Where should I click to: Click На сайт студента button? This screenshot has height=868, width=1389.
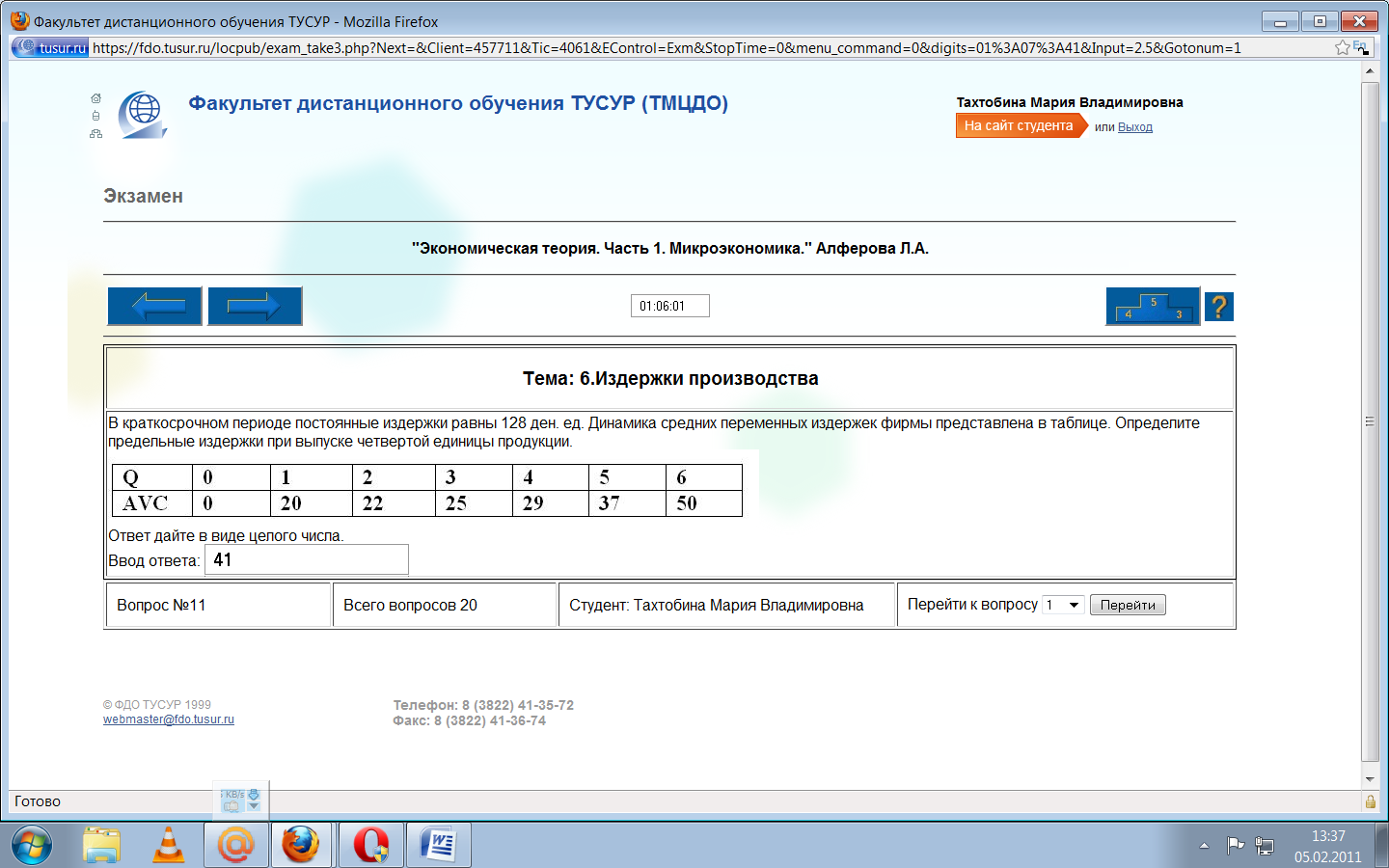pos(1021,125)
